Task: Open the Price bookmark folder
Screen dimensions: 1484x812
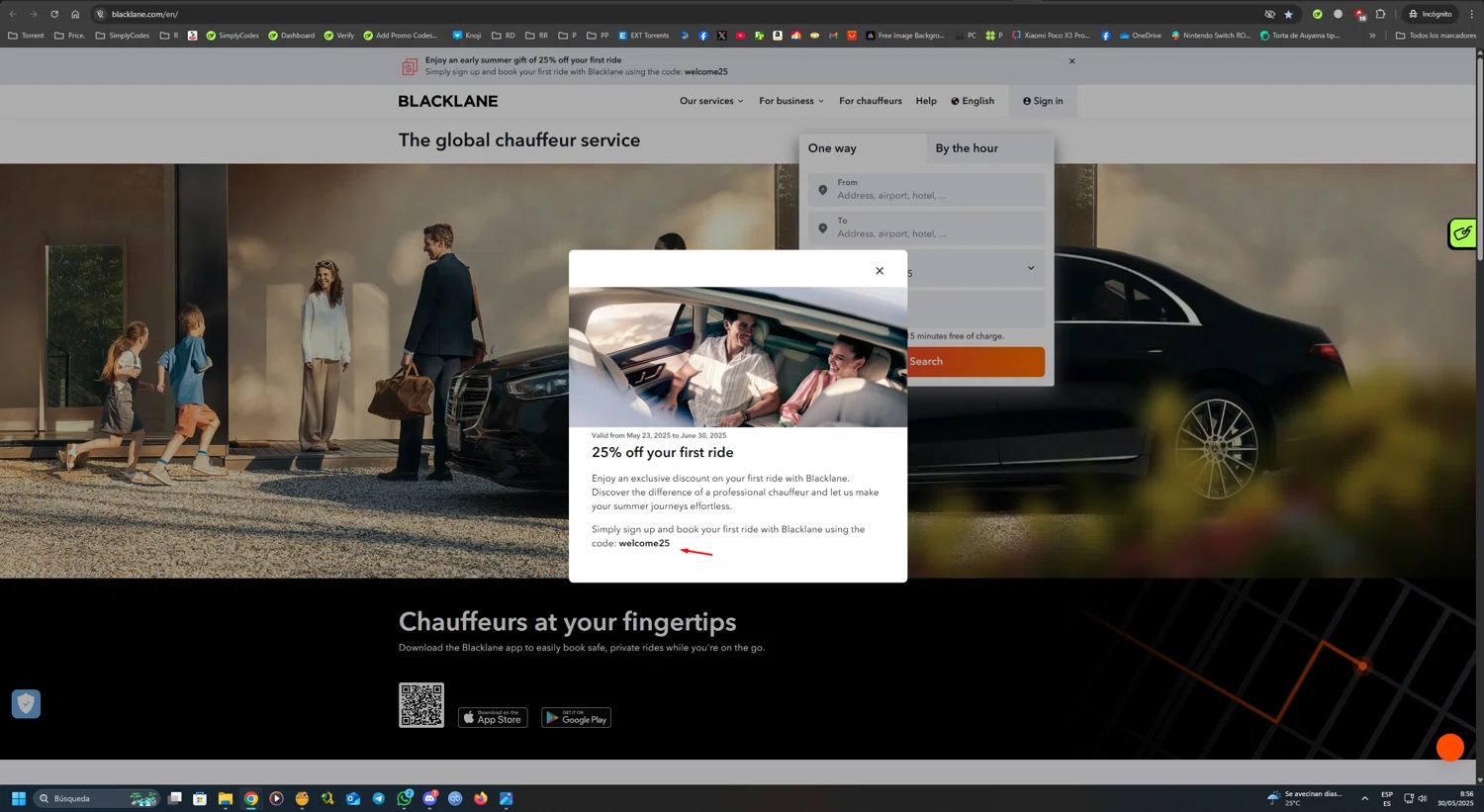Action: (69, 36)
